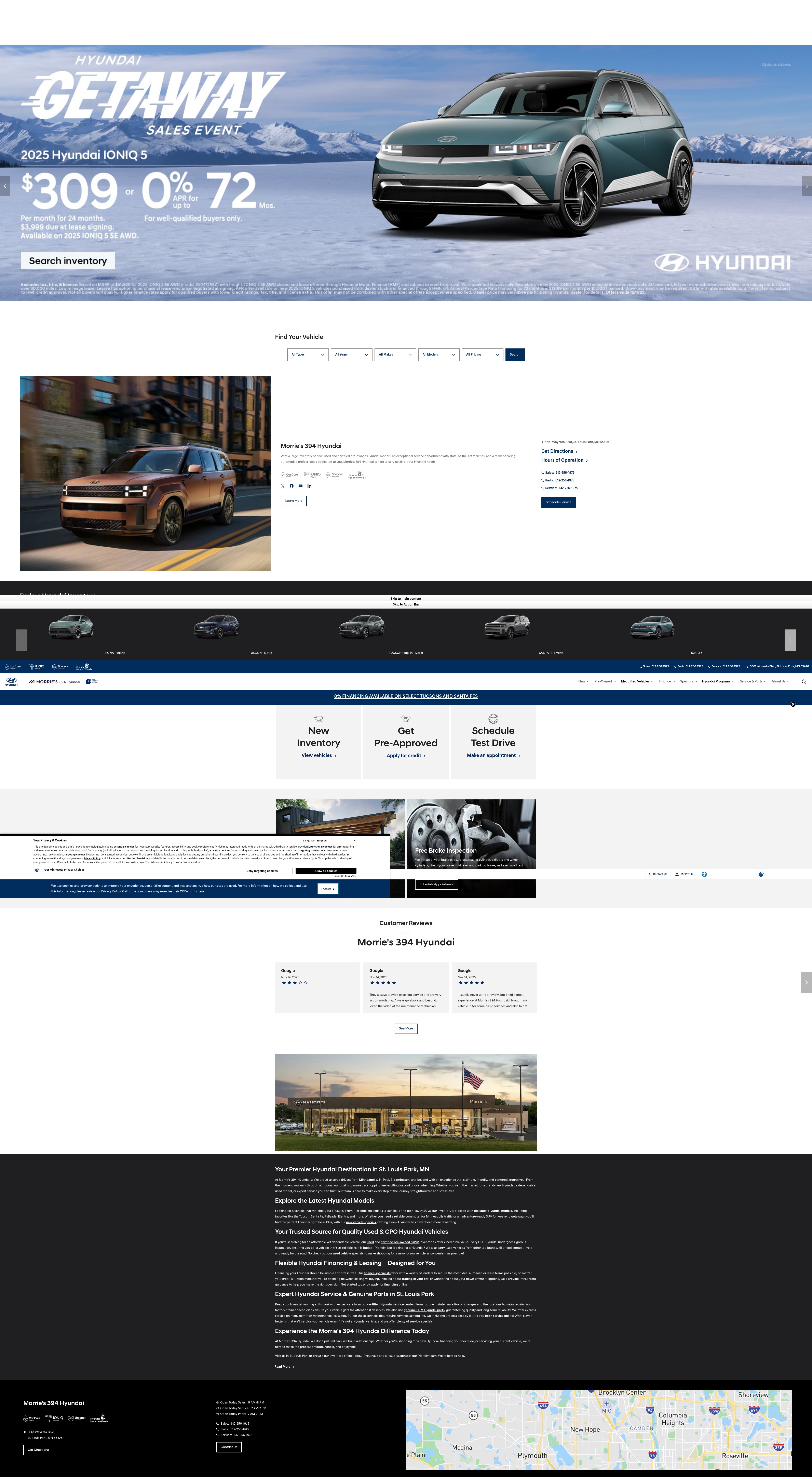Image resolution: width=812 pixels, height=1477 pixels.
Task: Click the cookie settings icon in action bar
Action: [x=761, y=874]
